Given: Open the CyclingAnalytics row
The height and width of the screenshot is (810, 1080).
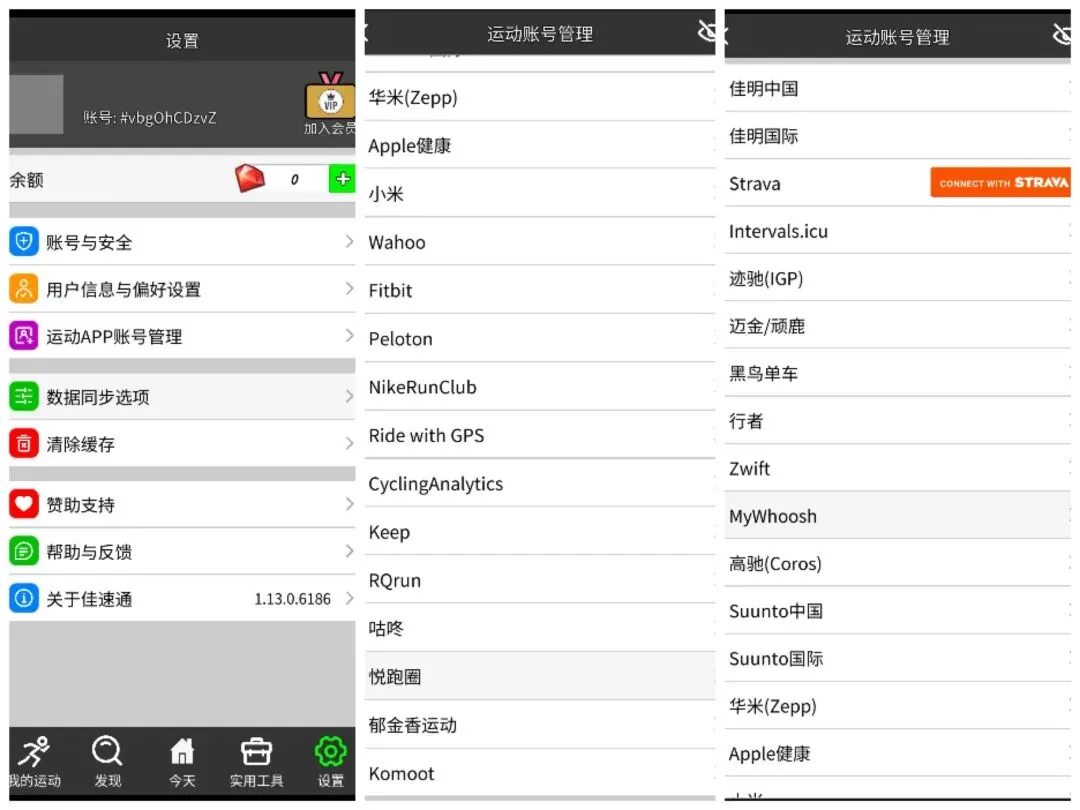Looking at the screenshot, I should [540, 484].
